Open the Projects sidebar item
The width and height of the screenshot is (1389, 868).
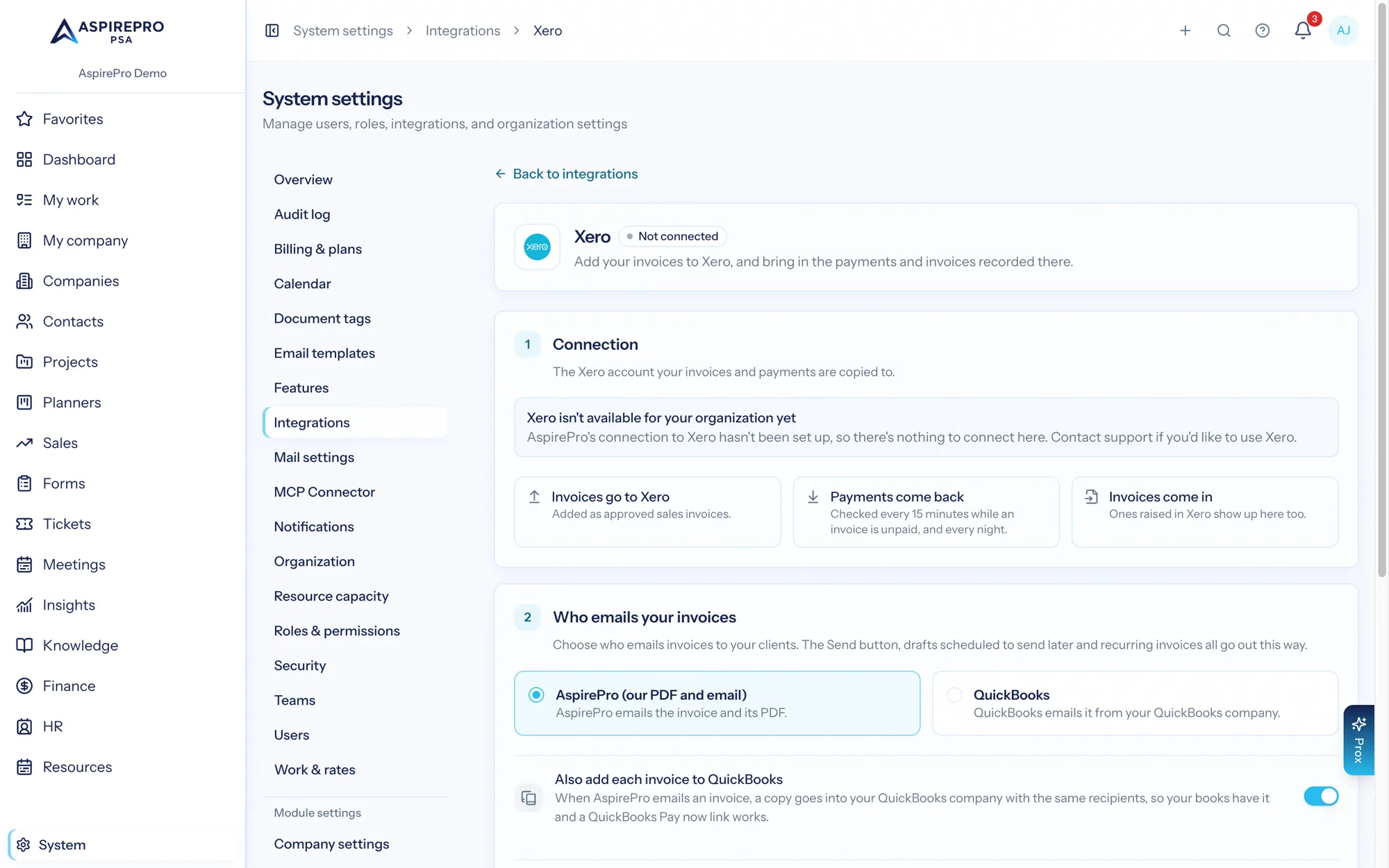click(x=123, y=362)
